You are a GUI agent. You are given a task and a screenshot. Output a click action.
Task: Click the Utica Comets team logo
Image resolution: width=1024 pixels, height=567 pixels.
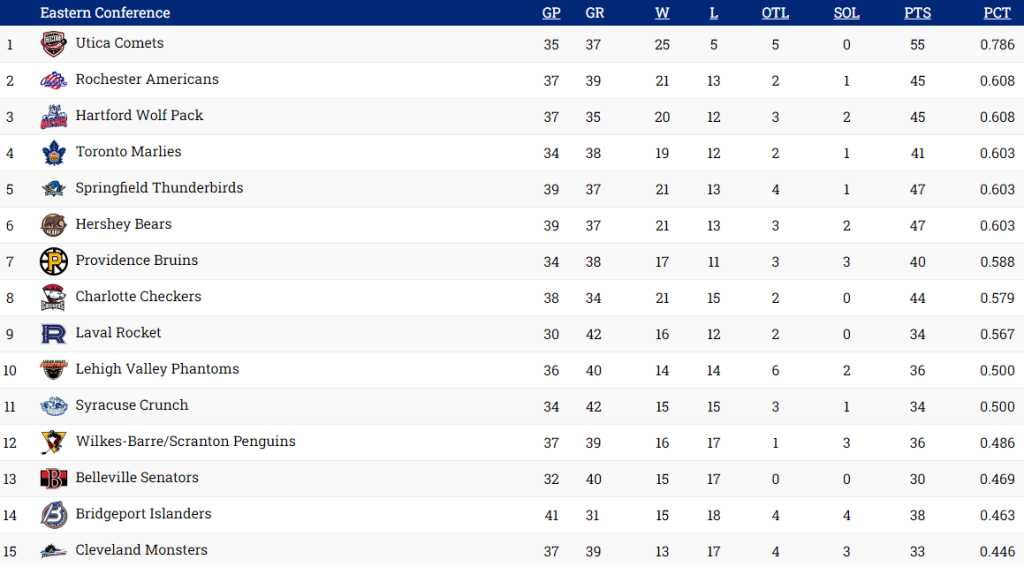(53, 44)
